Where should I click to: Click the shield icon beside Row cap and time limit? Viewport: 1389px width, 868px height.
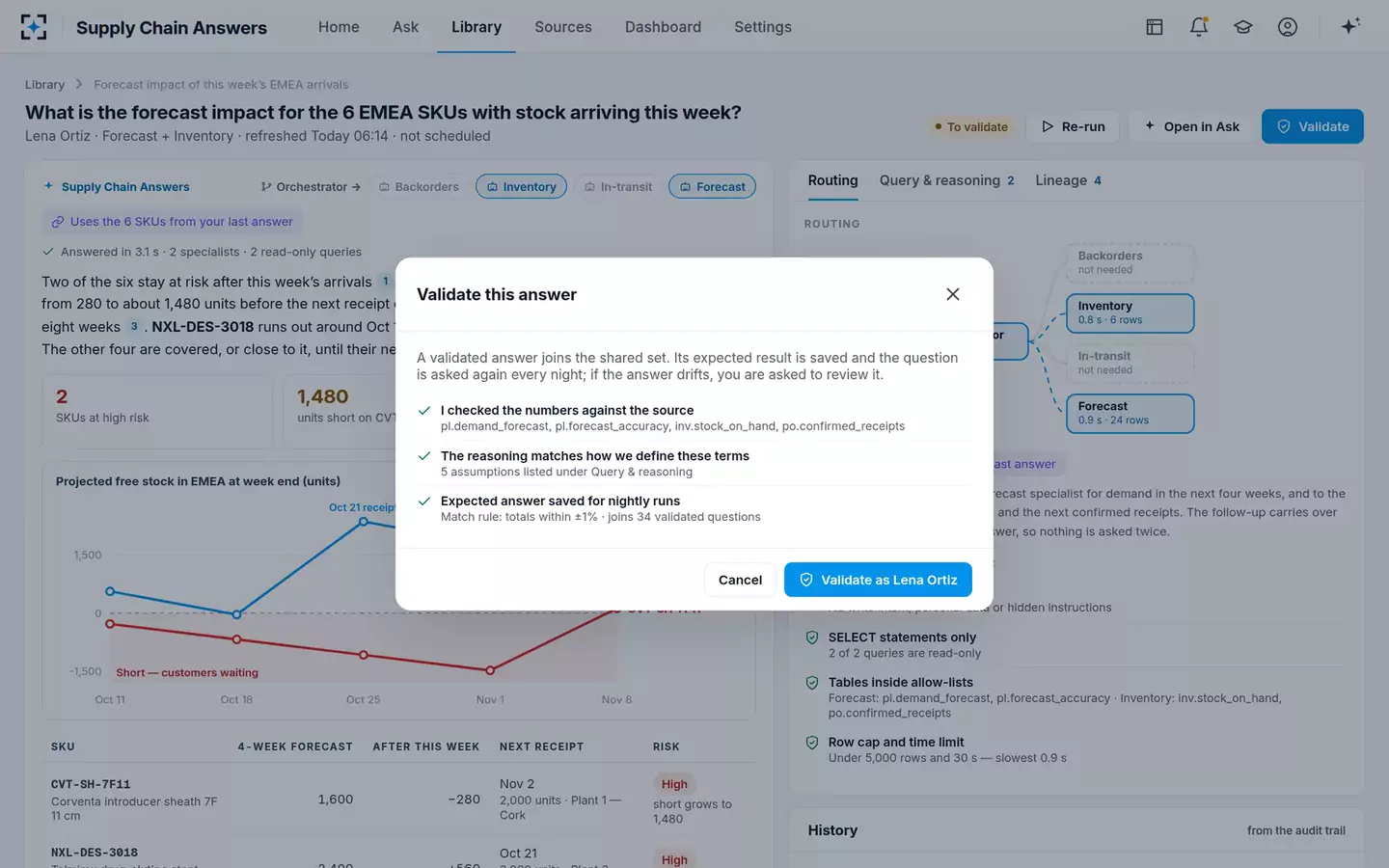(x=812, y=743)
